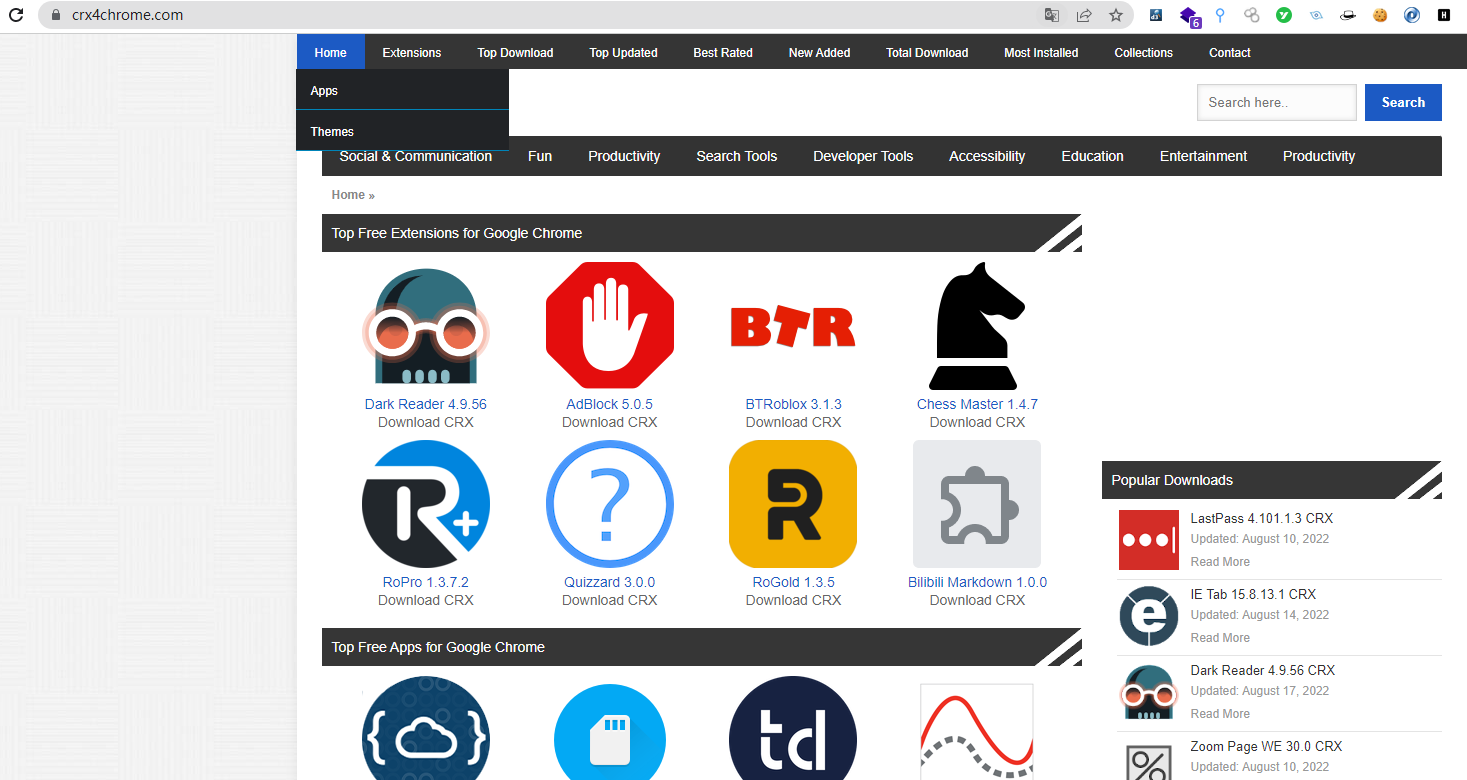The width and height of the screenshot is (1467, 780).
Task: Open the Top Updated page
Action: [x=623, y=53]
